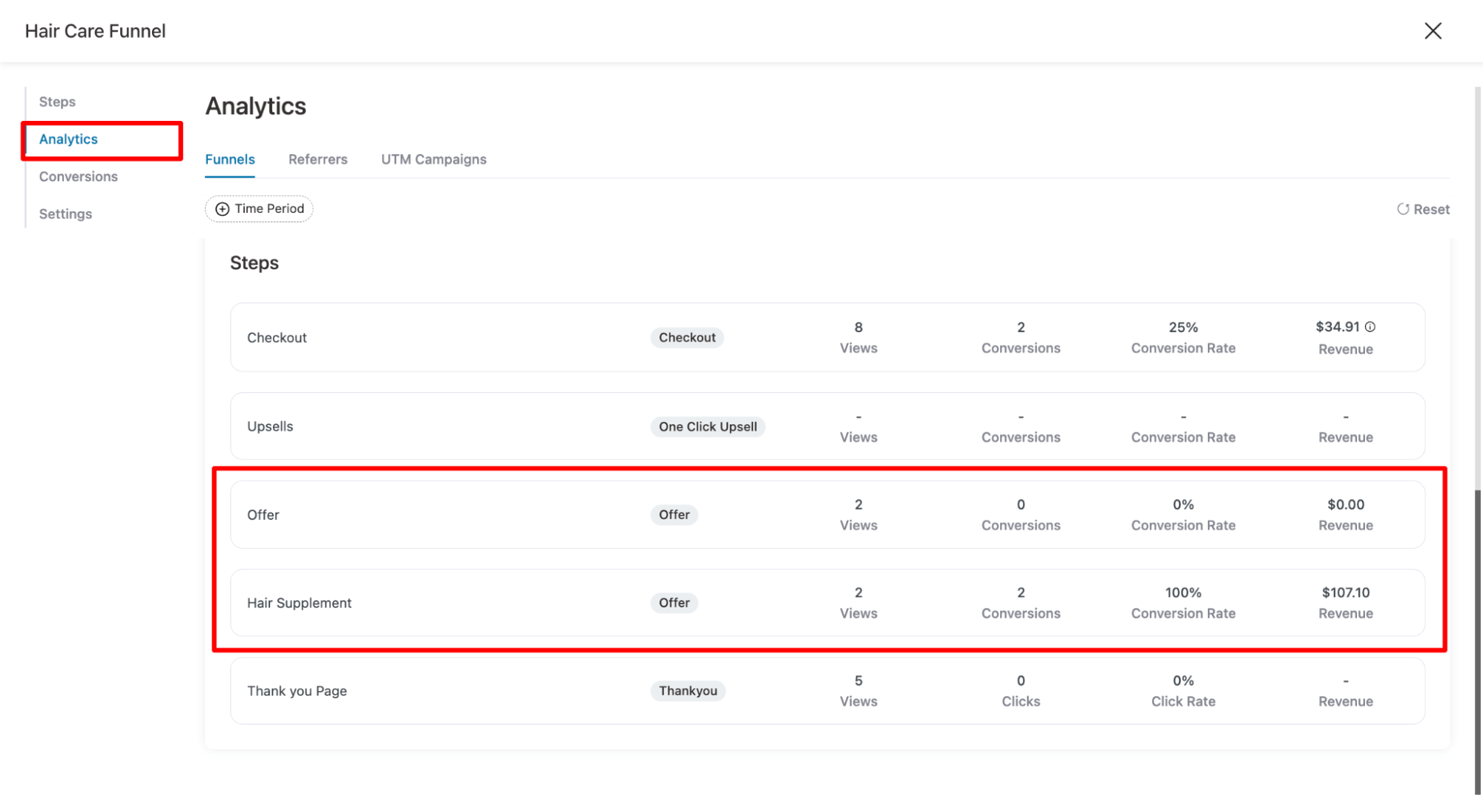Open the UTM Campaigns tab
1483x812 pixels.
(433, 158)
